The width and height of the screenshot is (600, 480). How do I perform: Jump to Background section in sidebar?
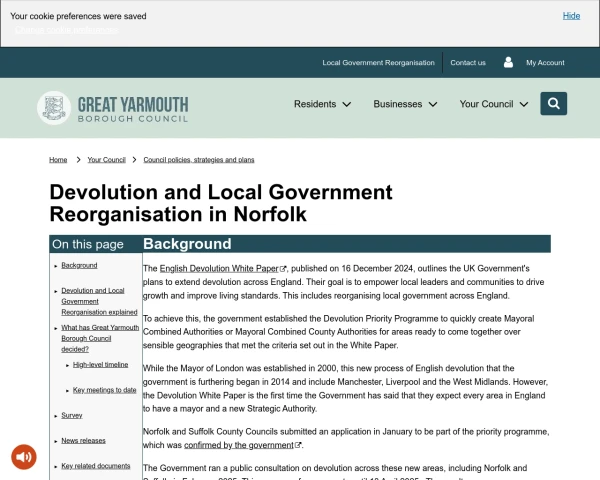click(x=79, y=265)
